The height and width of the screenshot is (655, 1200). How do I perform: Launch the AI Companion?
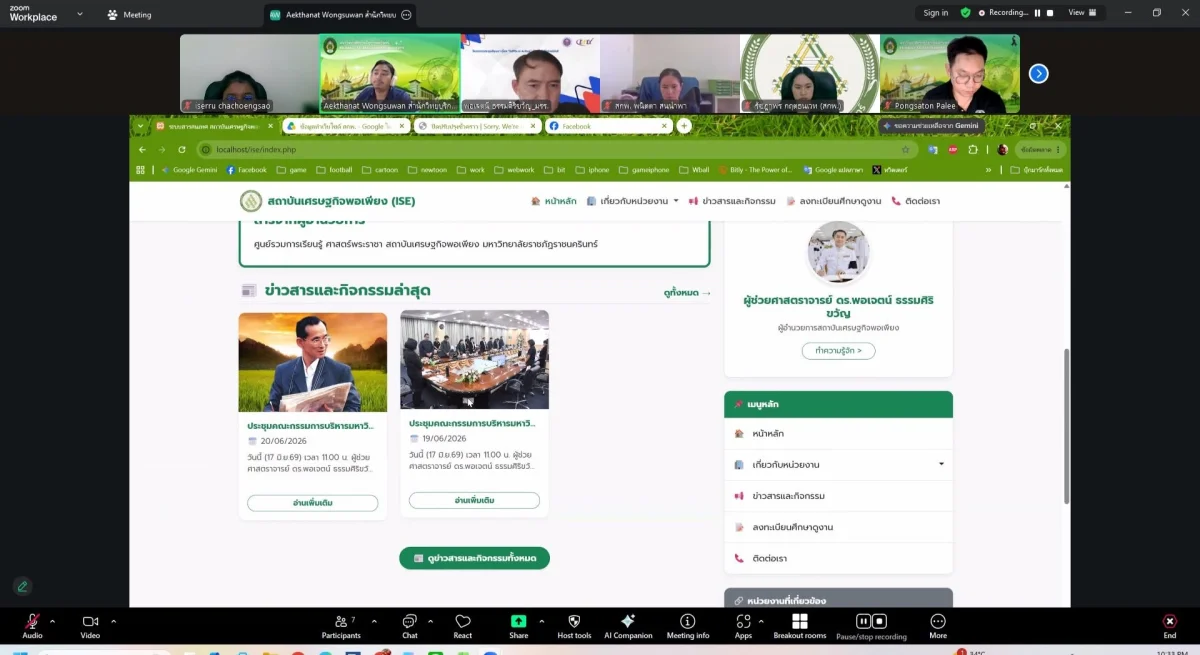click(x=628, y=626)
